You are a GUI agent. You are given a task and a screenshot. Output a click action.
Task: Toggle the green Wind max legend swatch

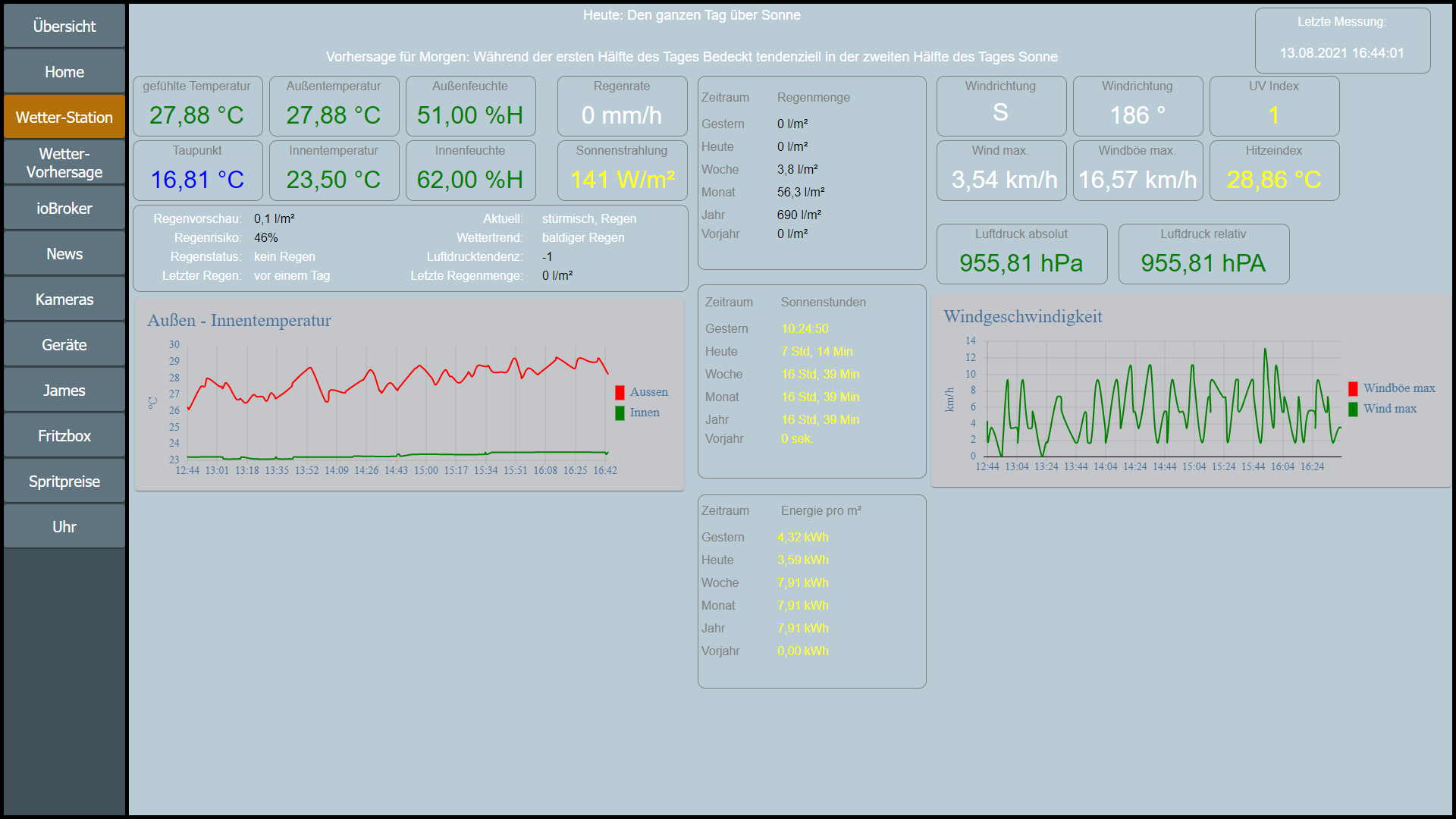tap(1353, 409)
